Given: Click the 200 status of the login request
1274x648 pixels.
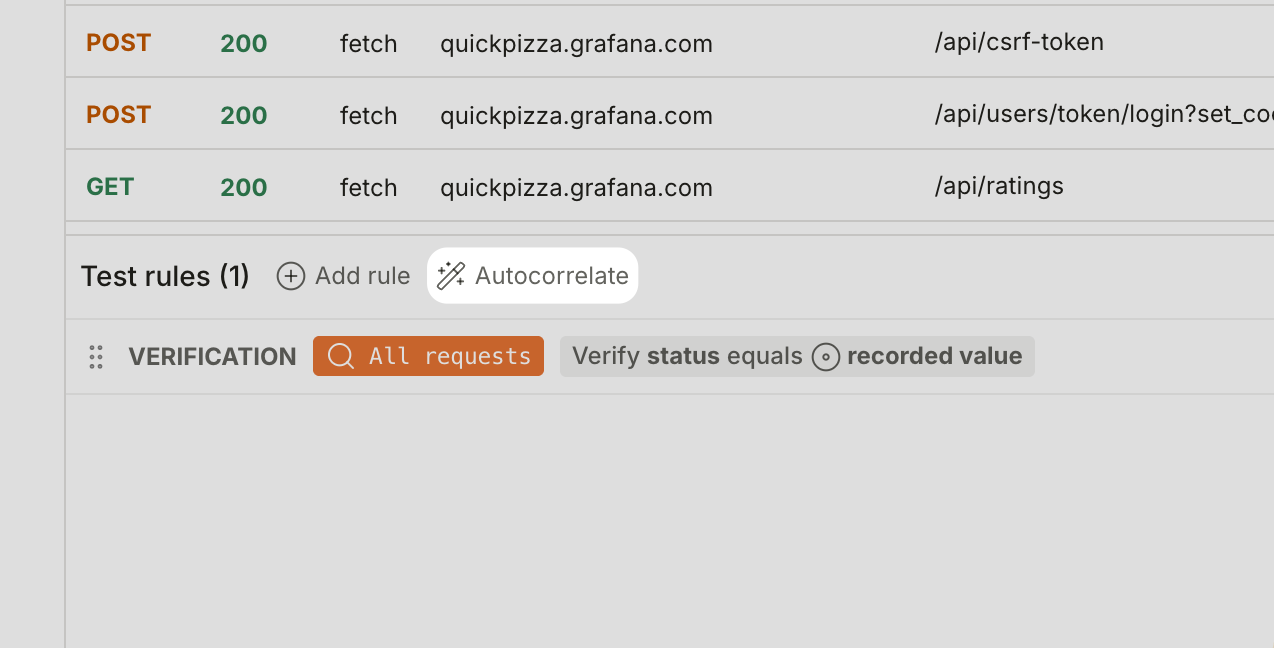Looking at the screenshot, I should tap(244, 115).
